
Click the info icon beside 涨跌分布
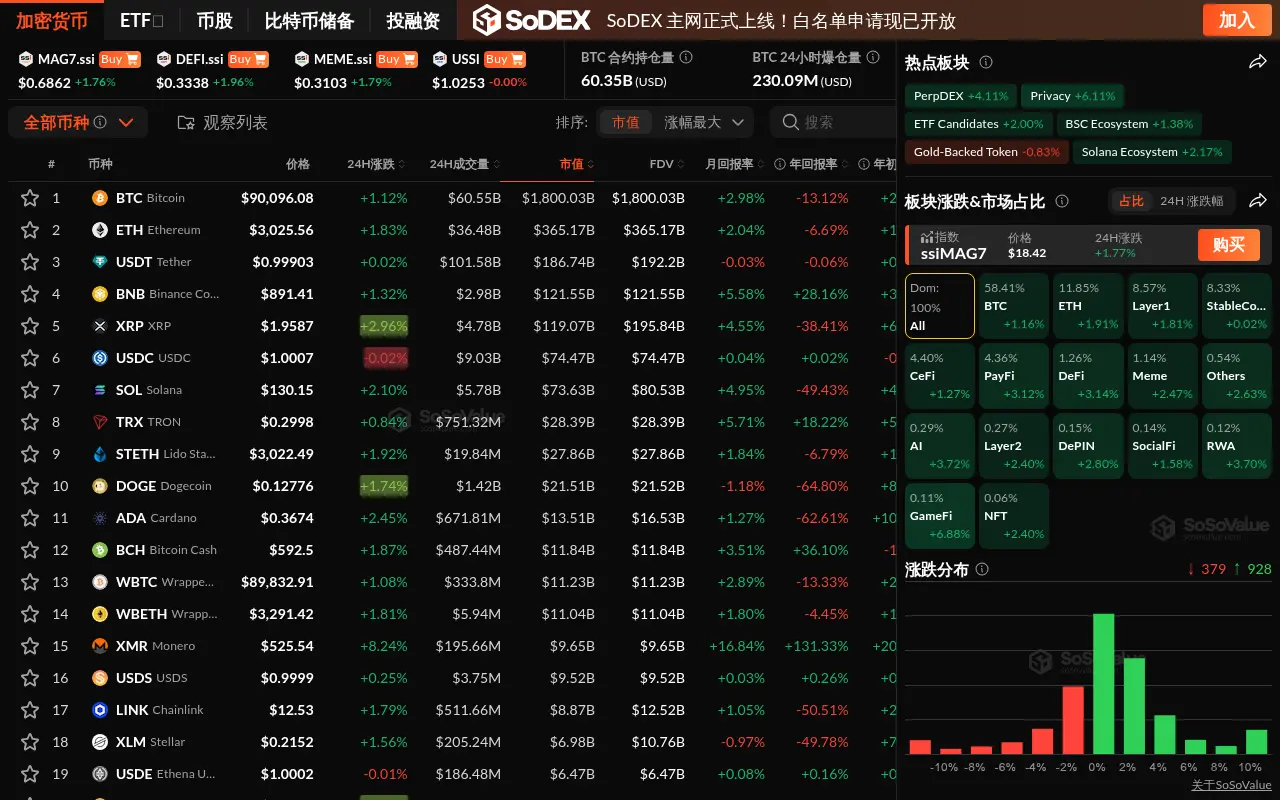tap(982, 569)
